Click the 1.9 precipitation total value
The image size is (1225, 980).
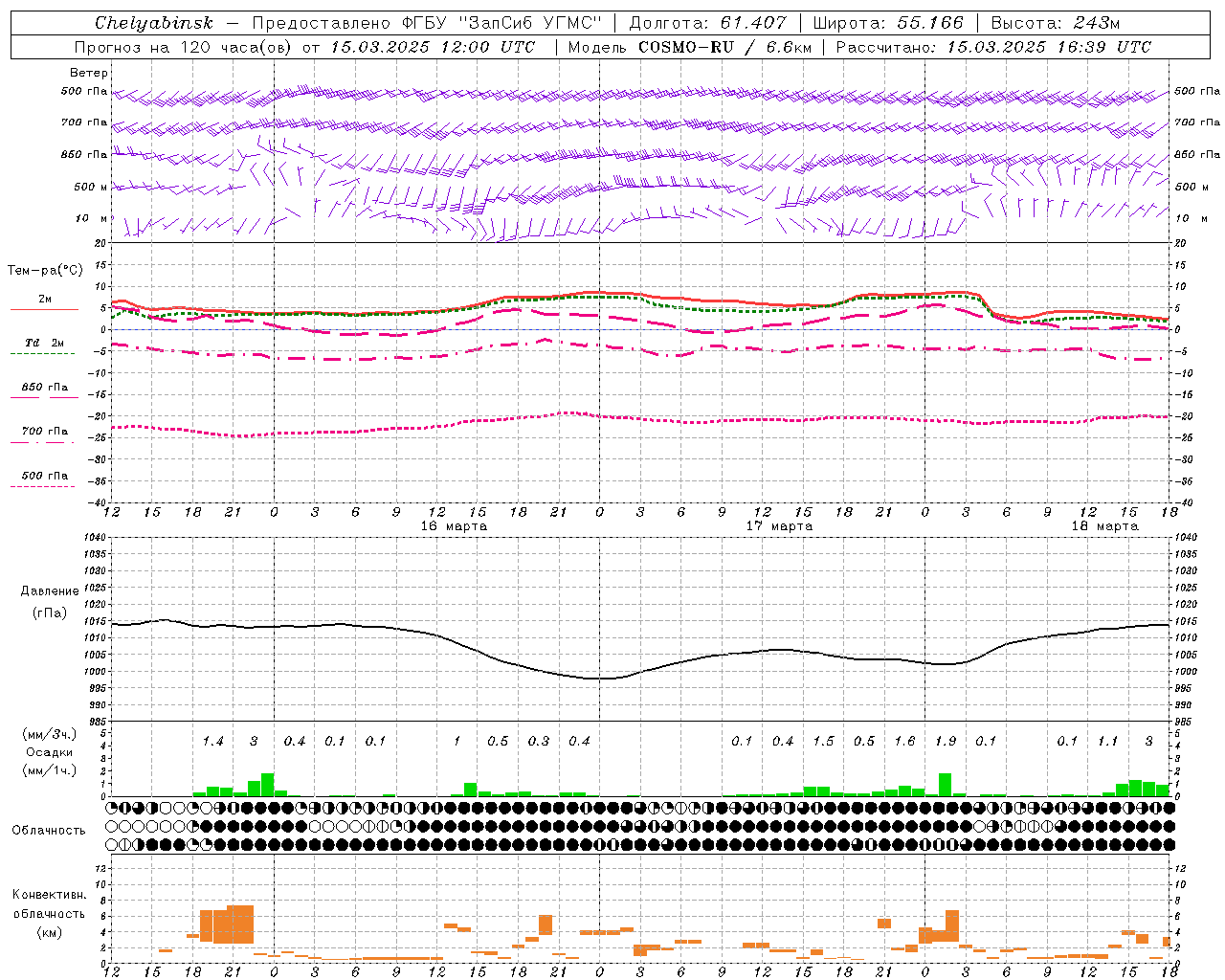pyautogui.click(x=946, y=742)
